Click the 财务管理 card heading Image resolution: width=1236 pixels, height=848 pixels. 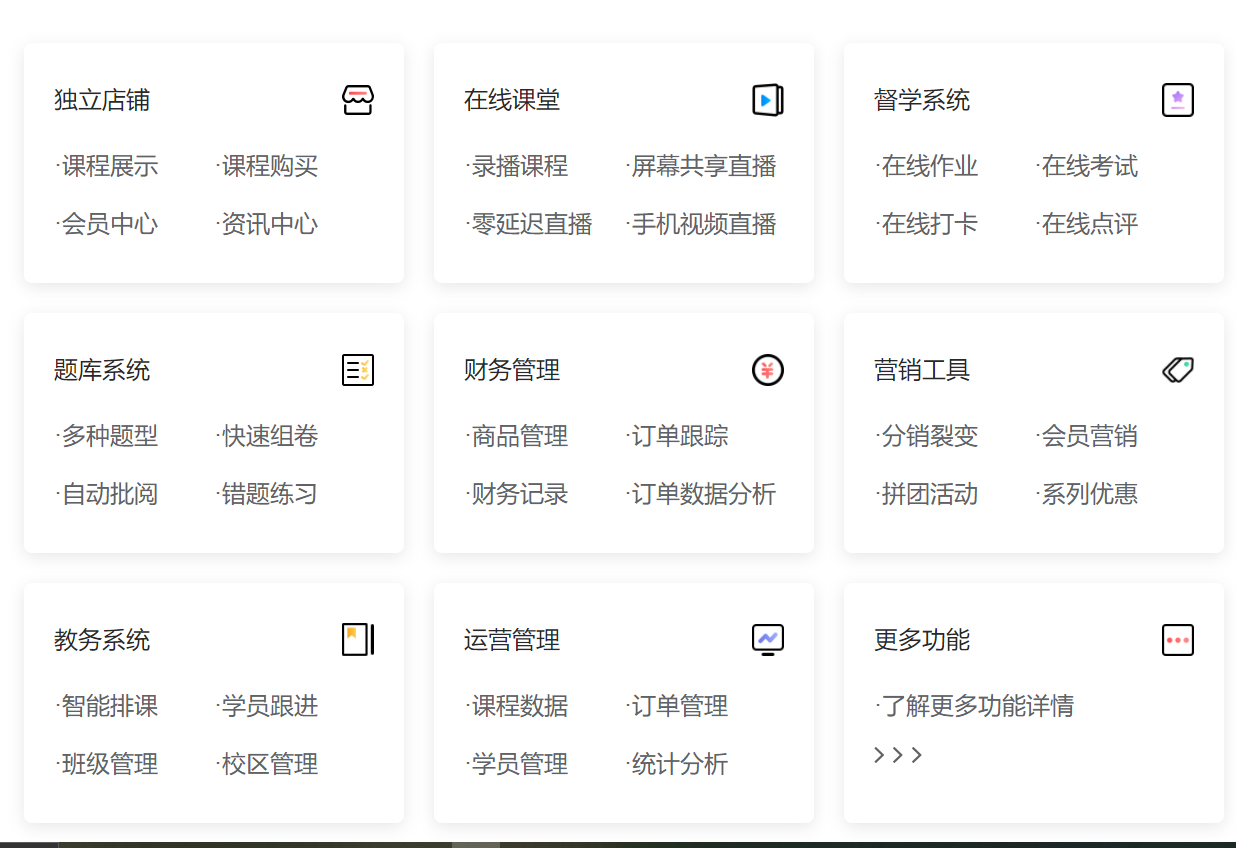[x=512, y=370]
